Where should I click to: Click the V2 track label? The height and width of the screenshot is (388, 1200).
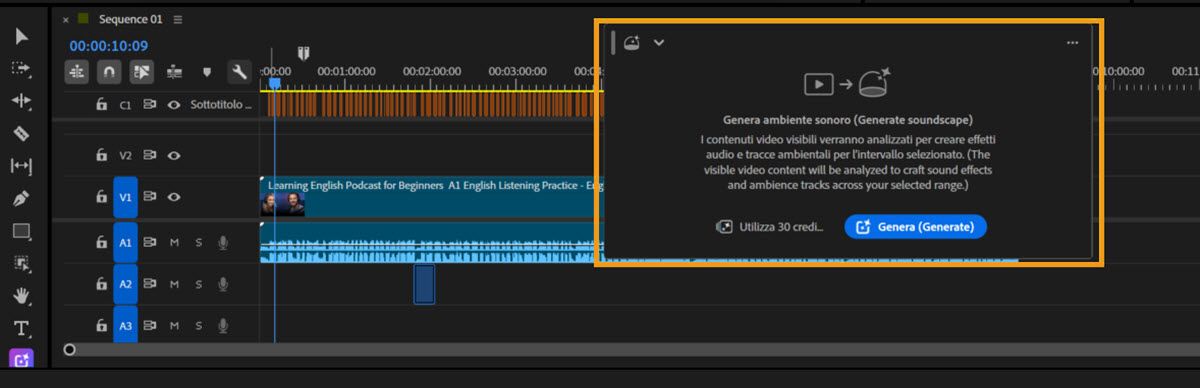125,155
